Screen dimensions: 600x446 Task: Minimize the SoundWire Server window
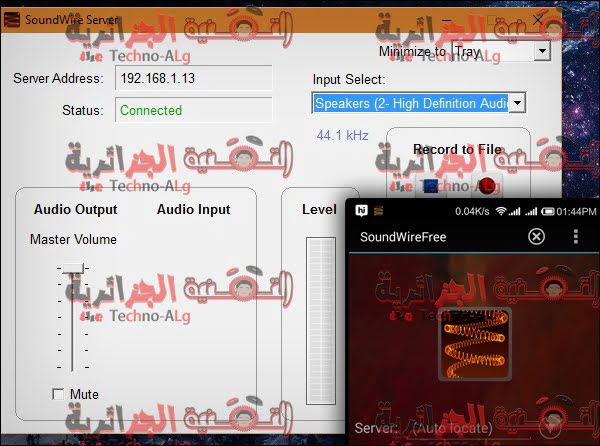[447, 20]
